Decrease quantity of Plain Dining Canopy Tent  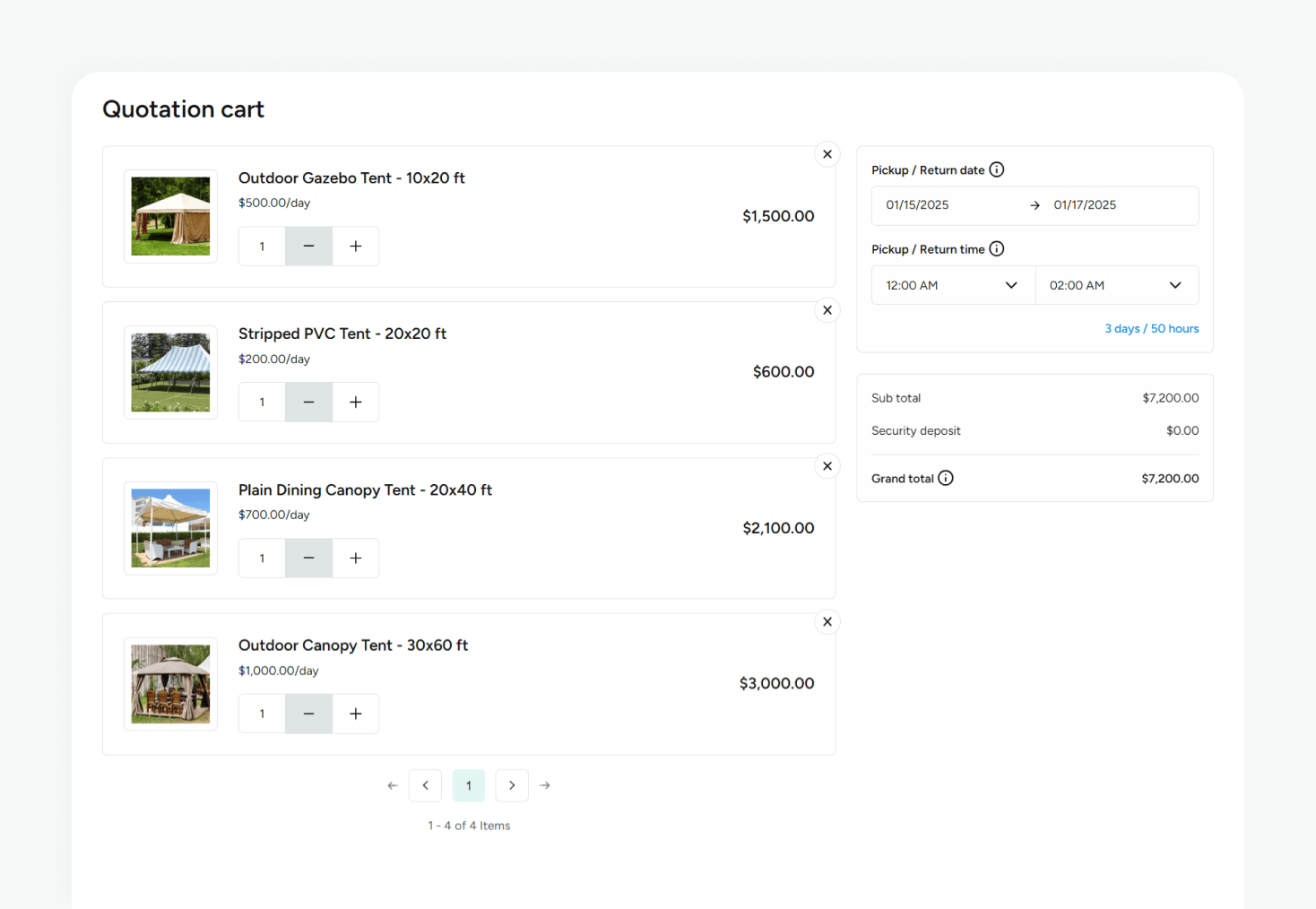click(x=308, y=558)
